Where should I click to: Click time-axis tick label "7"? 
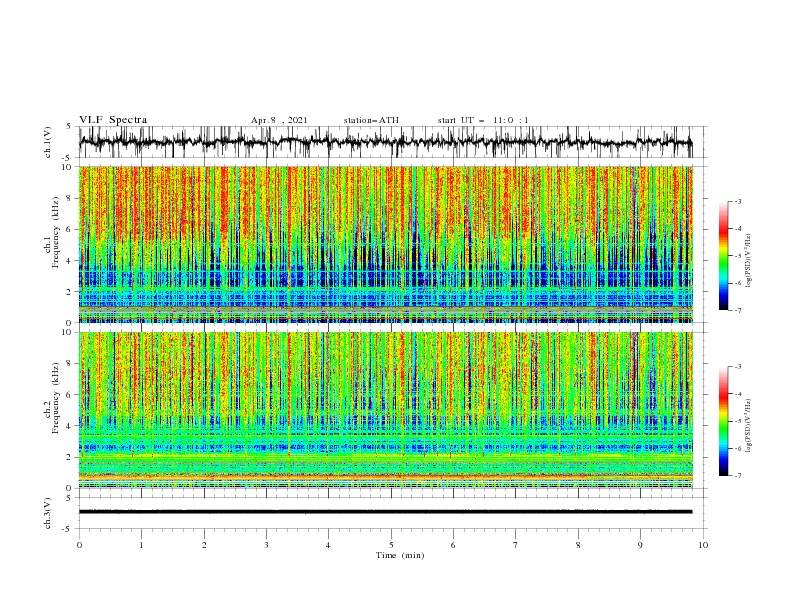(516, 545)
